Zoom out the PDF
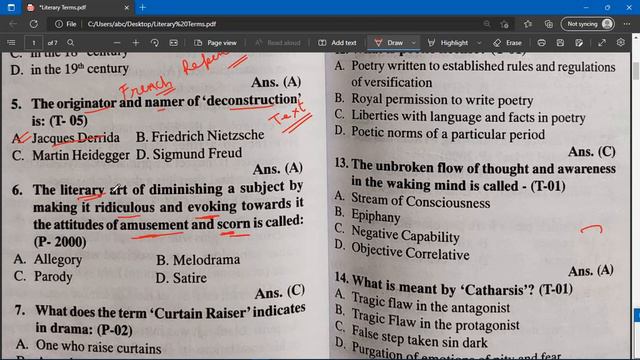The width and height of the screenshot is (640, 360). (x=117, y=42)
